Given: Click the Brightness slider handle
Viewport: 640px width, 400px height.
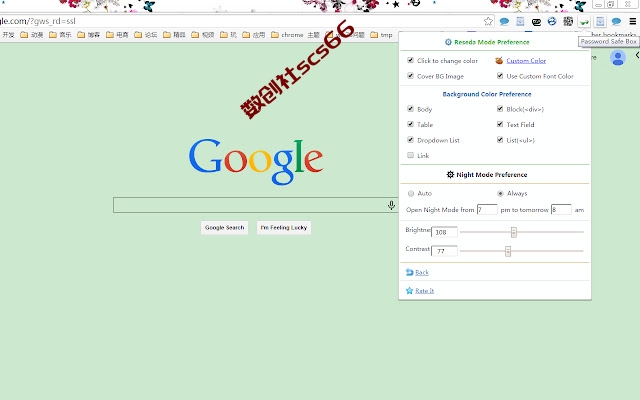Looking at the screenshot, I should 513,232.
